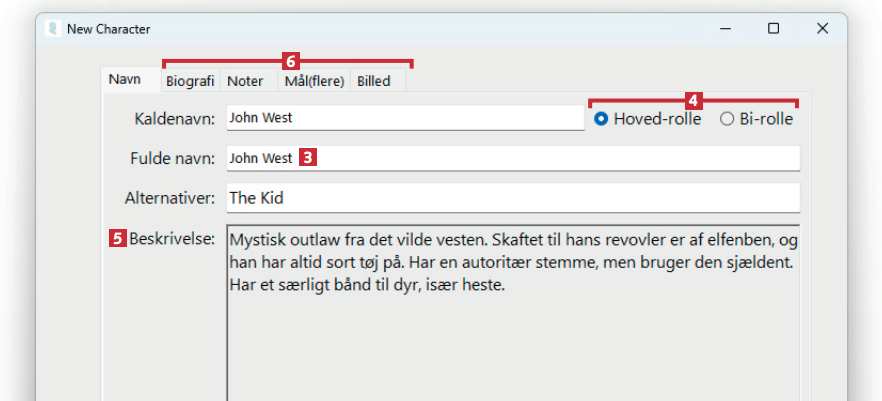Minimize the New Character window
The height and width of the screenshot is (401, 882).
tap(725, 29)
